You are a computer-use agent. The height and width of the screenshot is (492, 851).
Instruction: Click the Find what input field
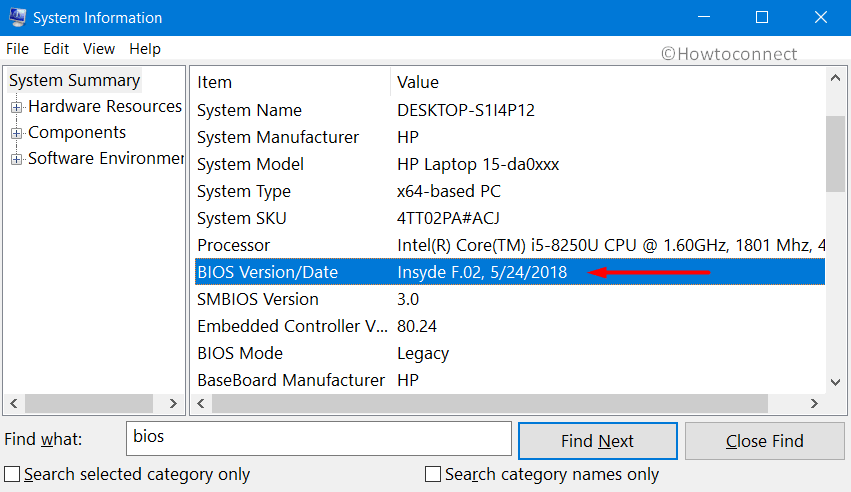click(319, 438)
